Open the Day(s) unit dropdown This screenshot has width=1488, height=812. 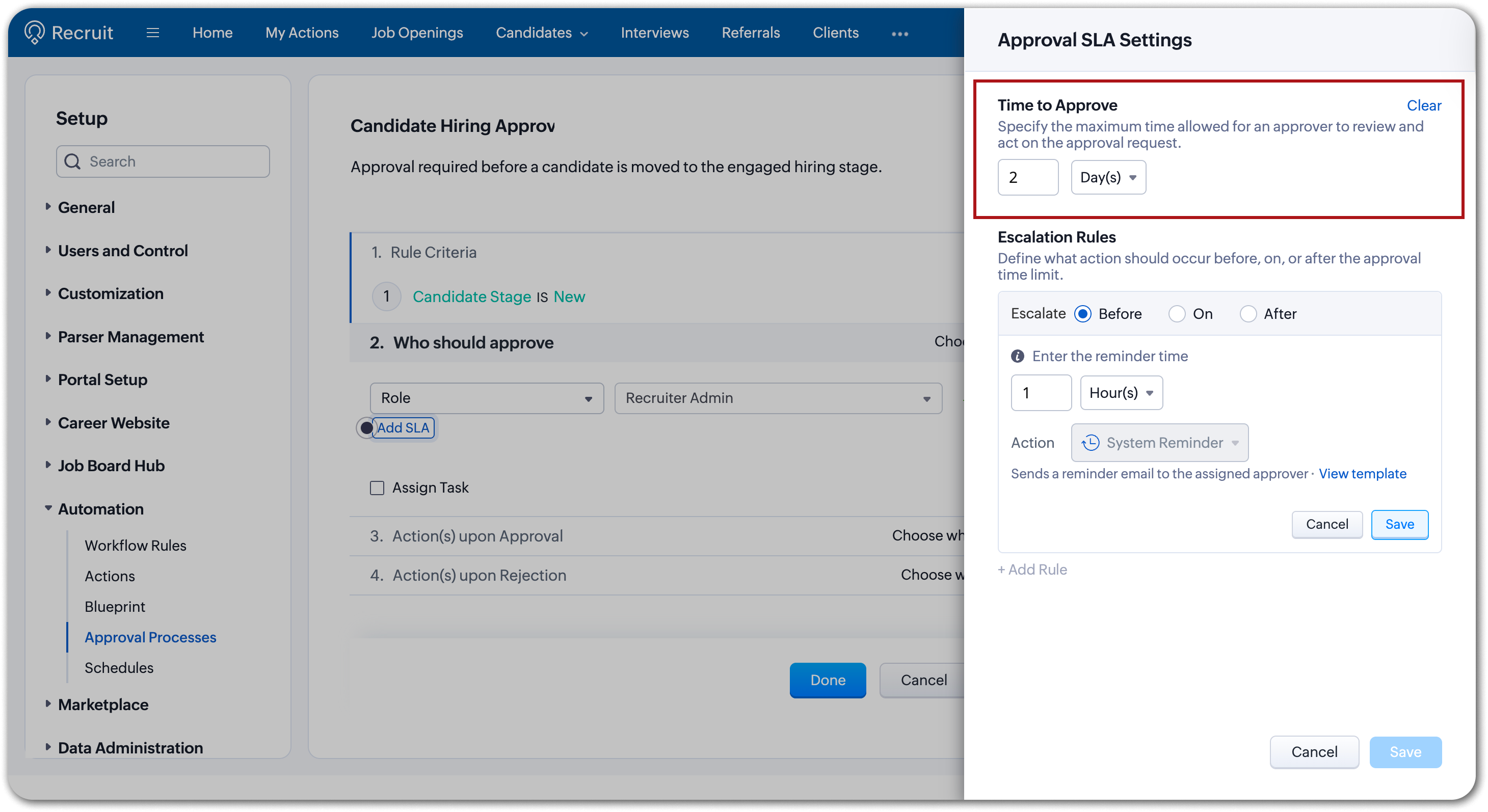click(x=1108, y=177)
